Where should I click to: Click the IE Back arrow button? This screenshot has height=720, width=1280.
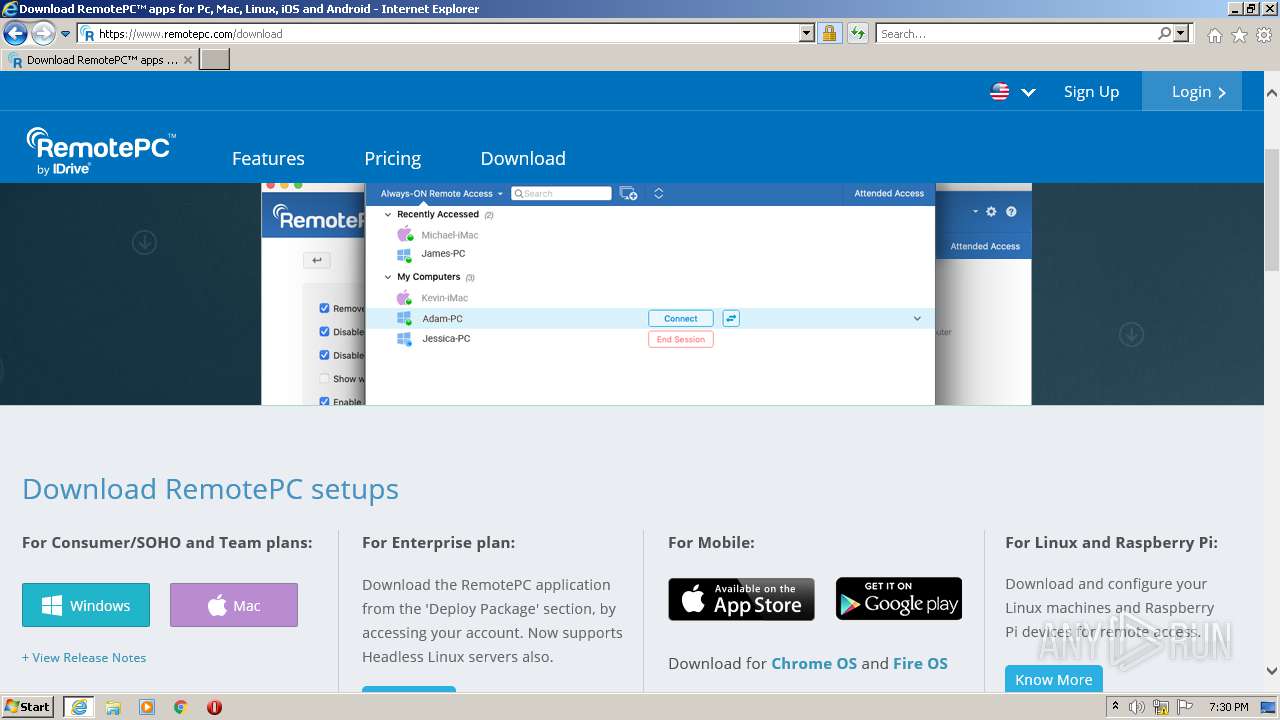click(x=15, y=34)
